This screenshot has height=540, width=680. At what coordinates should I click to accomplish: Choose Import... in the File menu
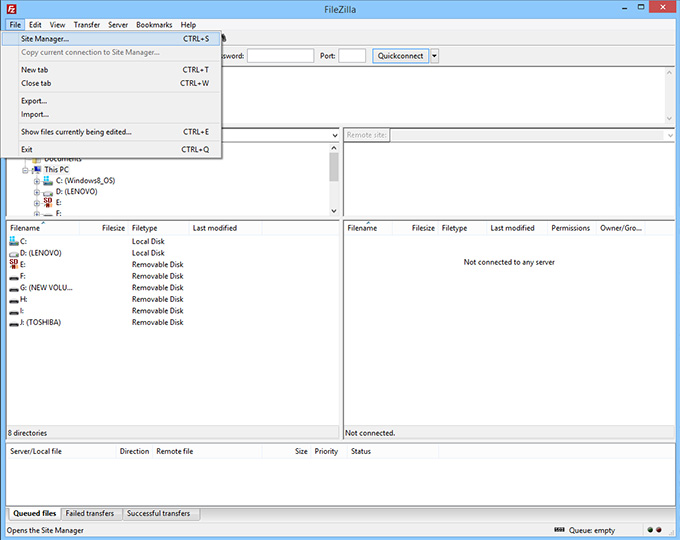click(111, 115)
